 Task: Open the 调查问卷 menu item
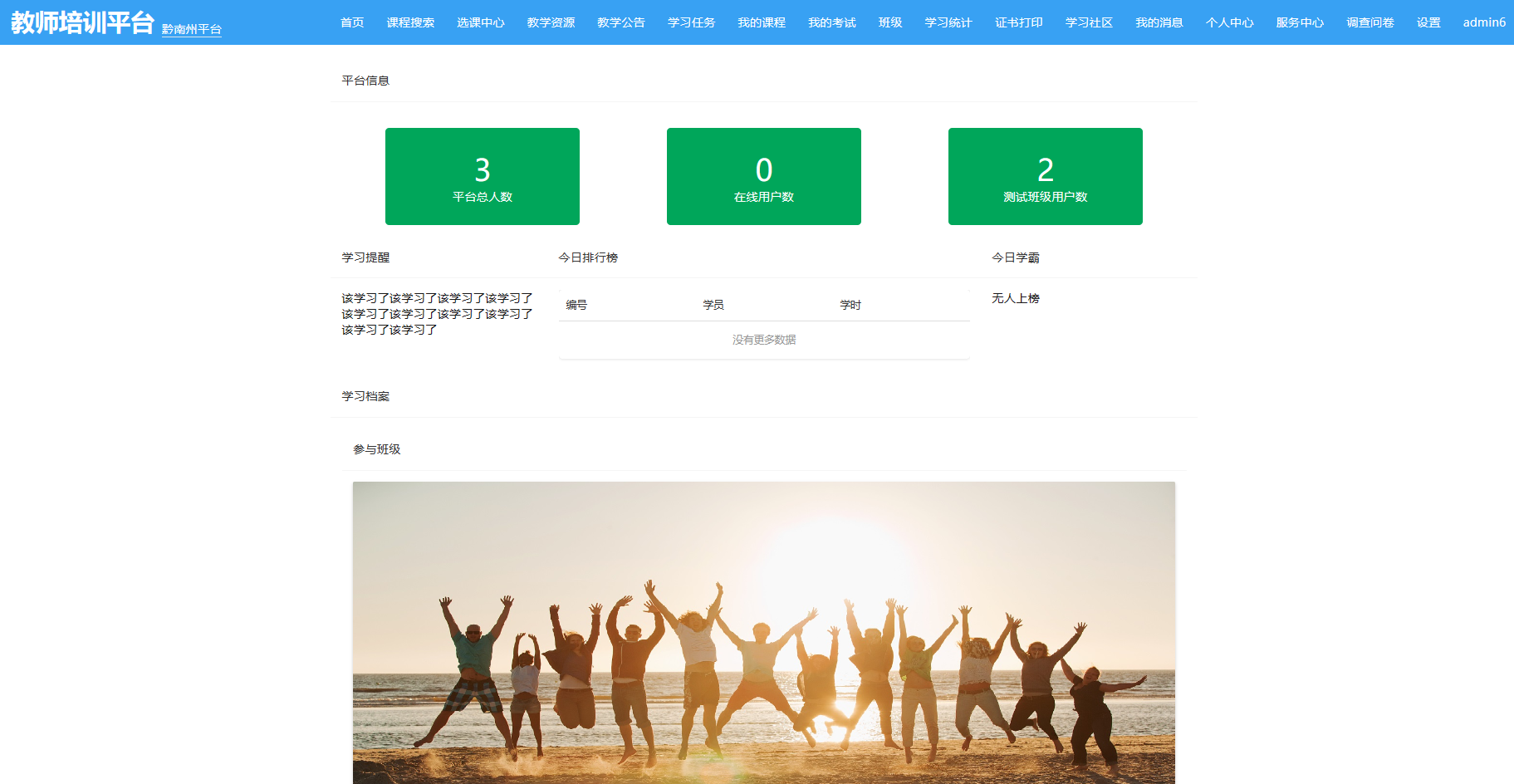pos(1370,22)
